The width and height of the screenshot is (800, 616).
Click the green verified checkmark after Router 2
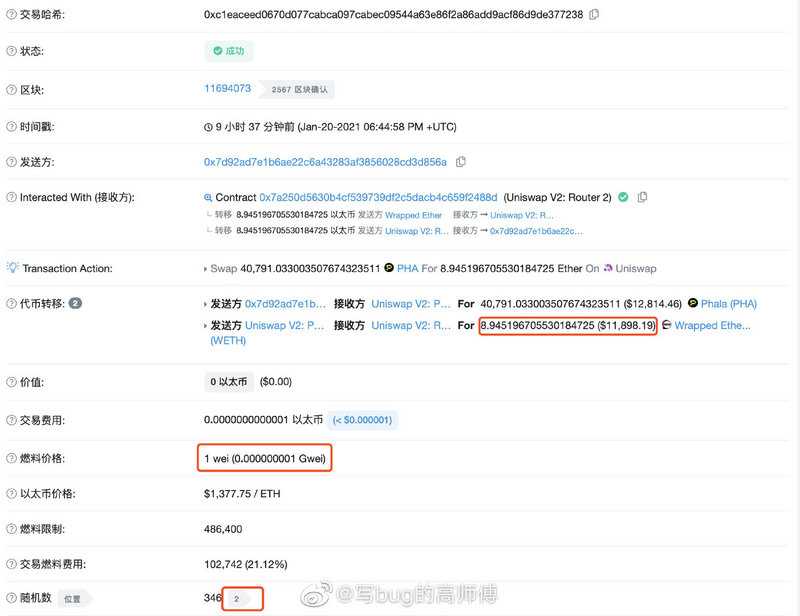[623, 197]
